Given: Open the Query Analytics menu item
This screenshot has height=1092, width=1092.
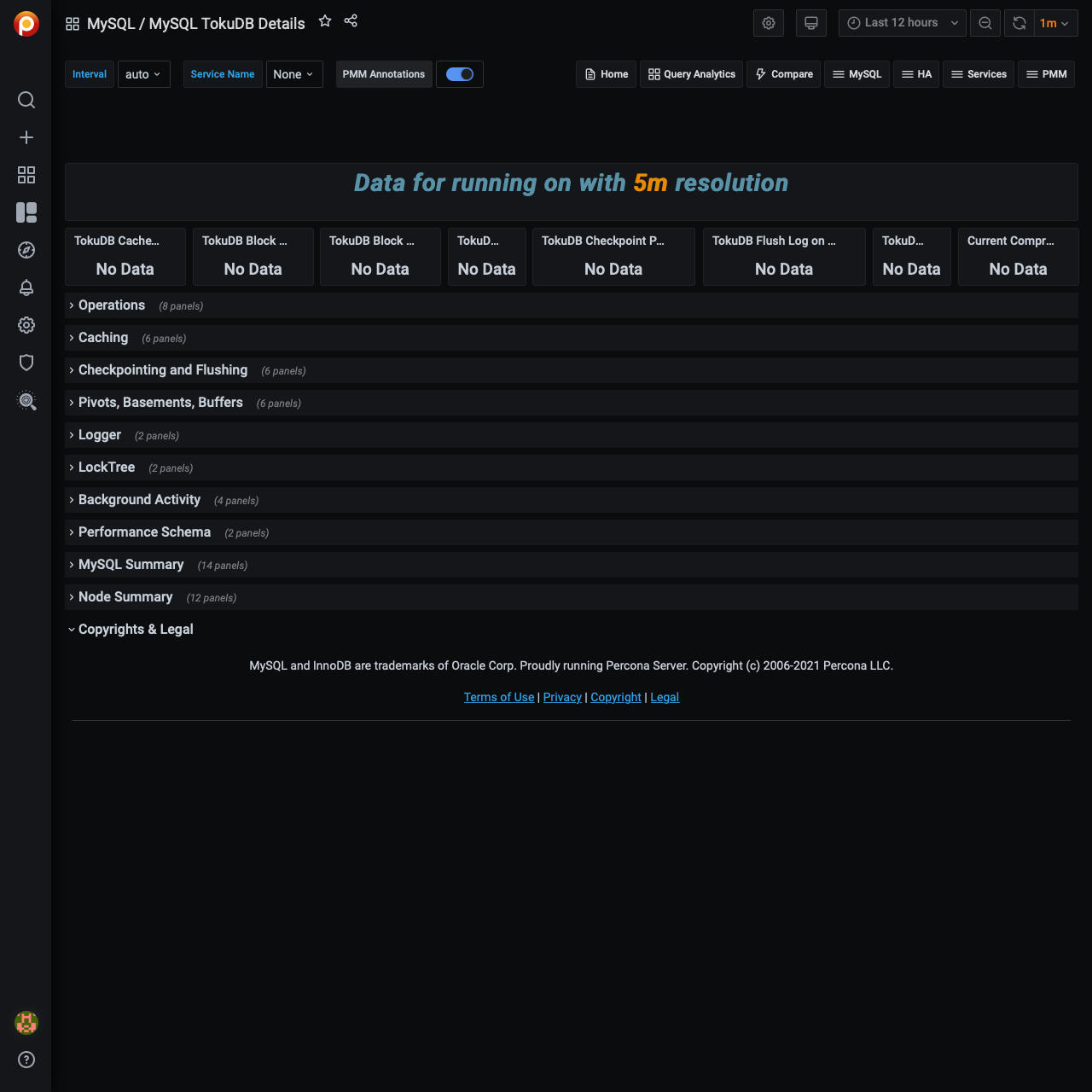Looking at the screenshot, I should [692, 74].
